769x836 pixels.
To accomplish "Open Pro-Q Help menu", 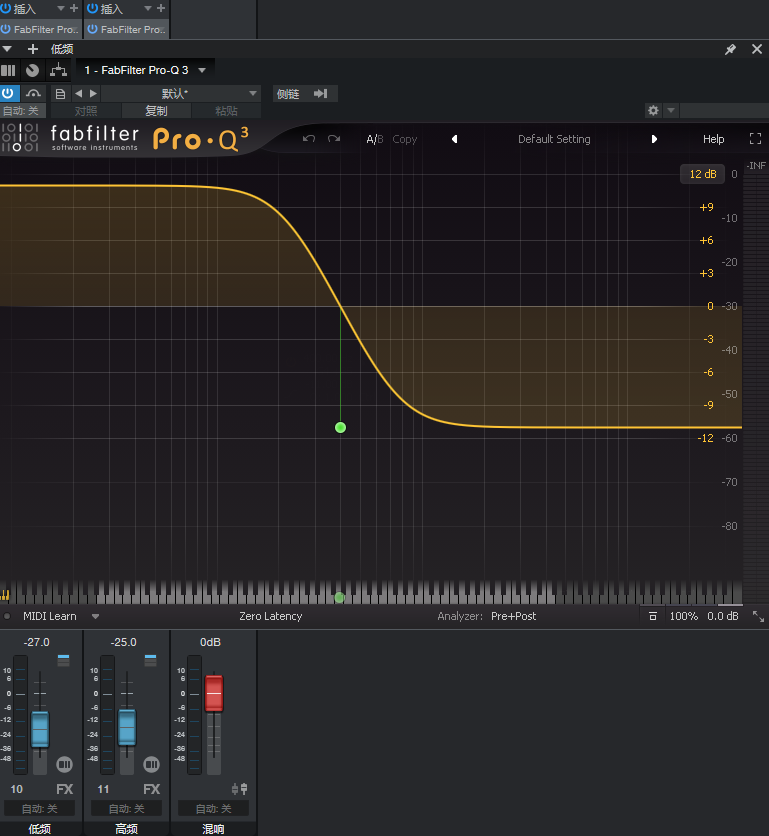I will pyautogui.click(x=713, y=139).
